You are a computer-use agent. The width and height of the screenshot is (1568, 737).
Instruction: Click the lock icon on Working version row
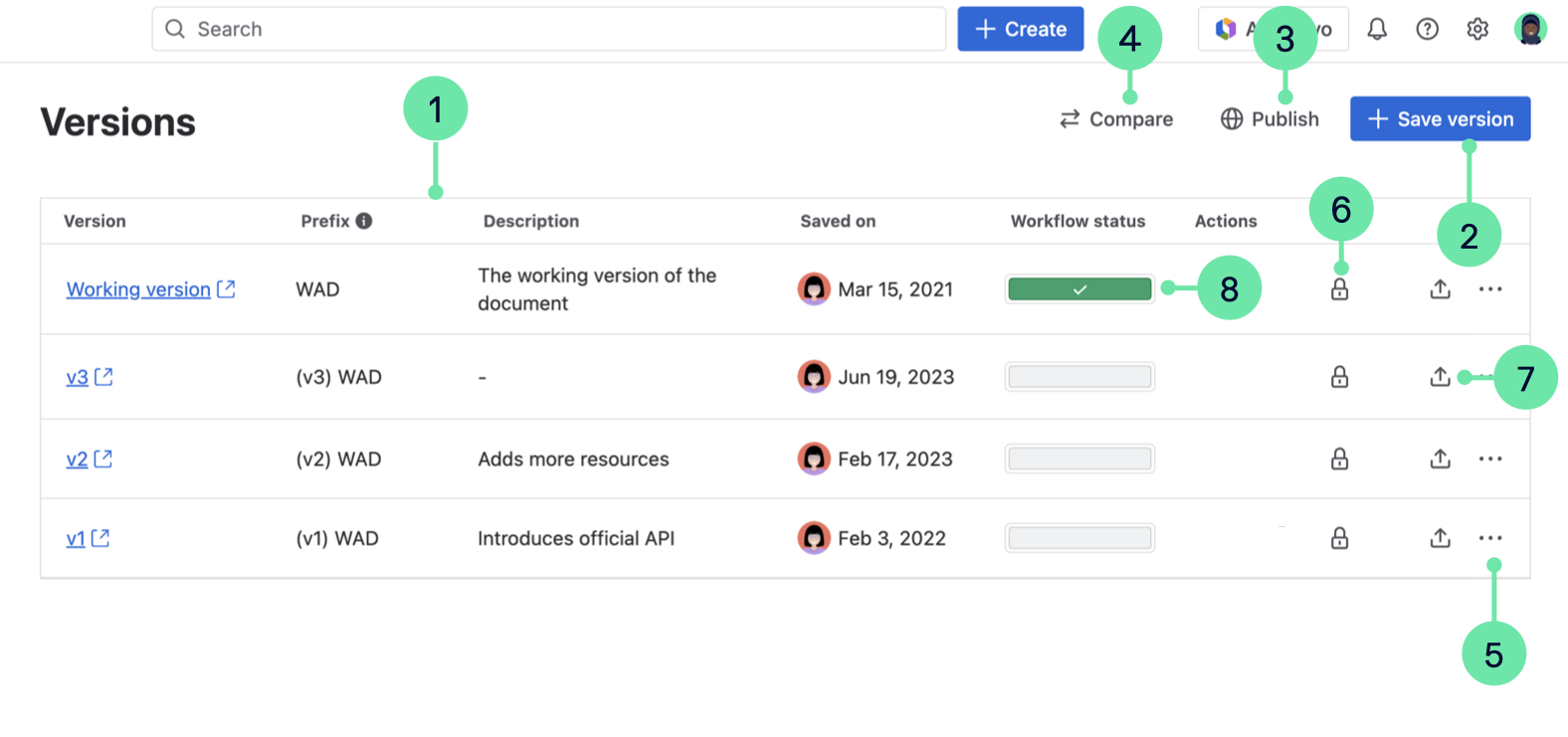click(x=1340, y=289)
